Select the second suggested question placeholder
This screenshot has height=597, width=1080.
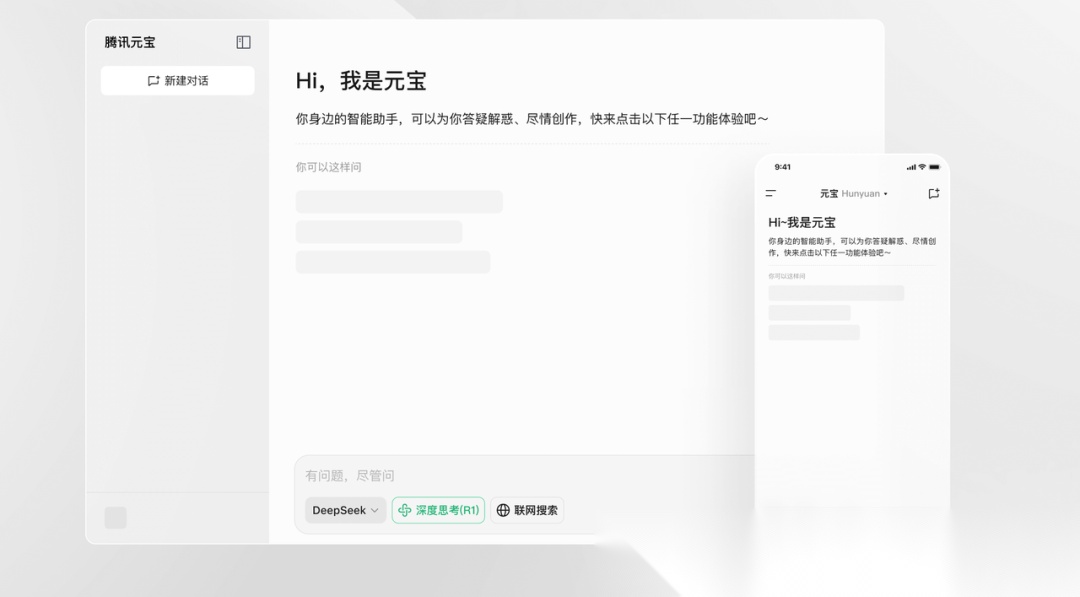pos(379,232)
